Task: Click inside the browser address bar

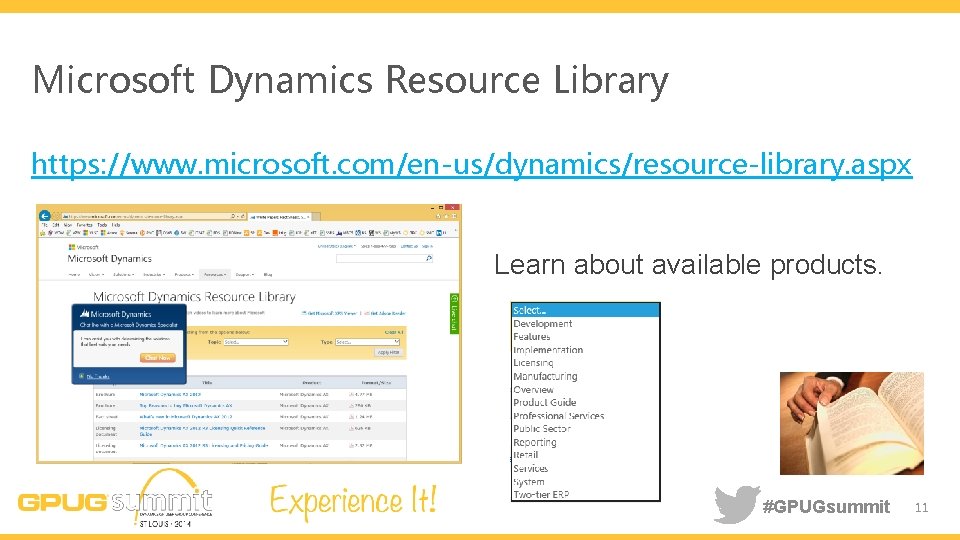Action: [153, 216]
